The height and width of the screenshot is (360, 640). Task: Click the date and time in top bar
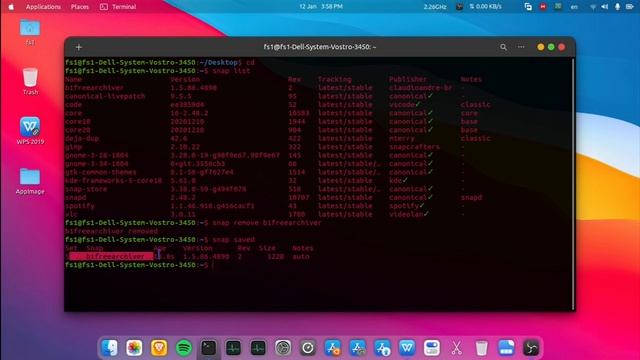click(x=321, y=7)
